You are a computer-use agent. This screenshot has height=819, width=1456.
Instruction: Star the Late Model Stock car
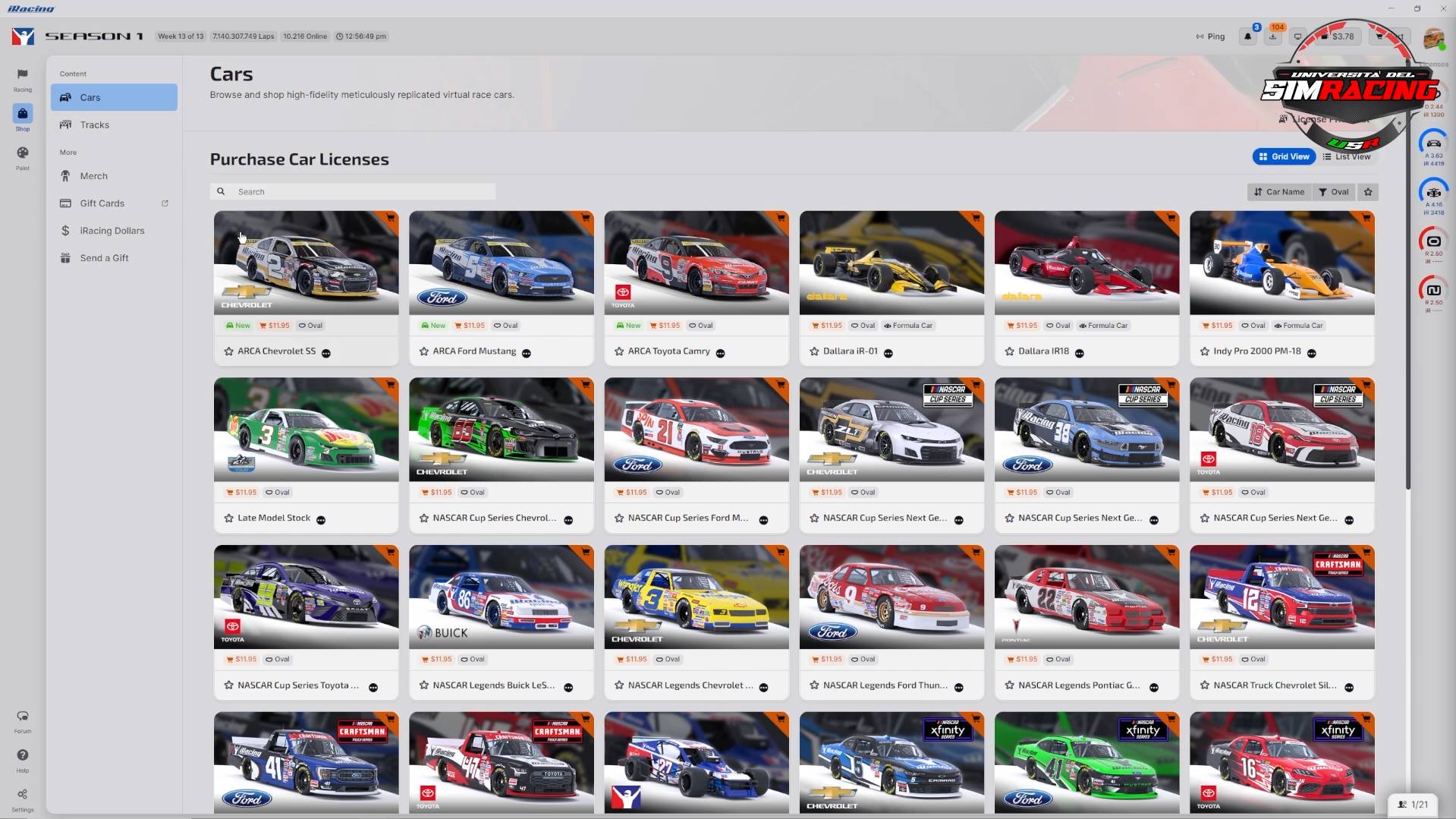tap(228, 518)
